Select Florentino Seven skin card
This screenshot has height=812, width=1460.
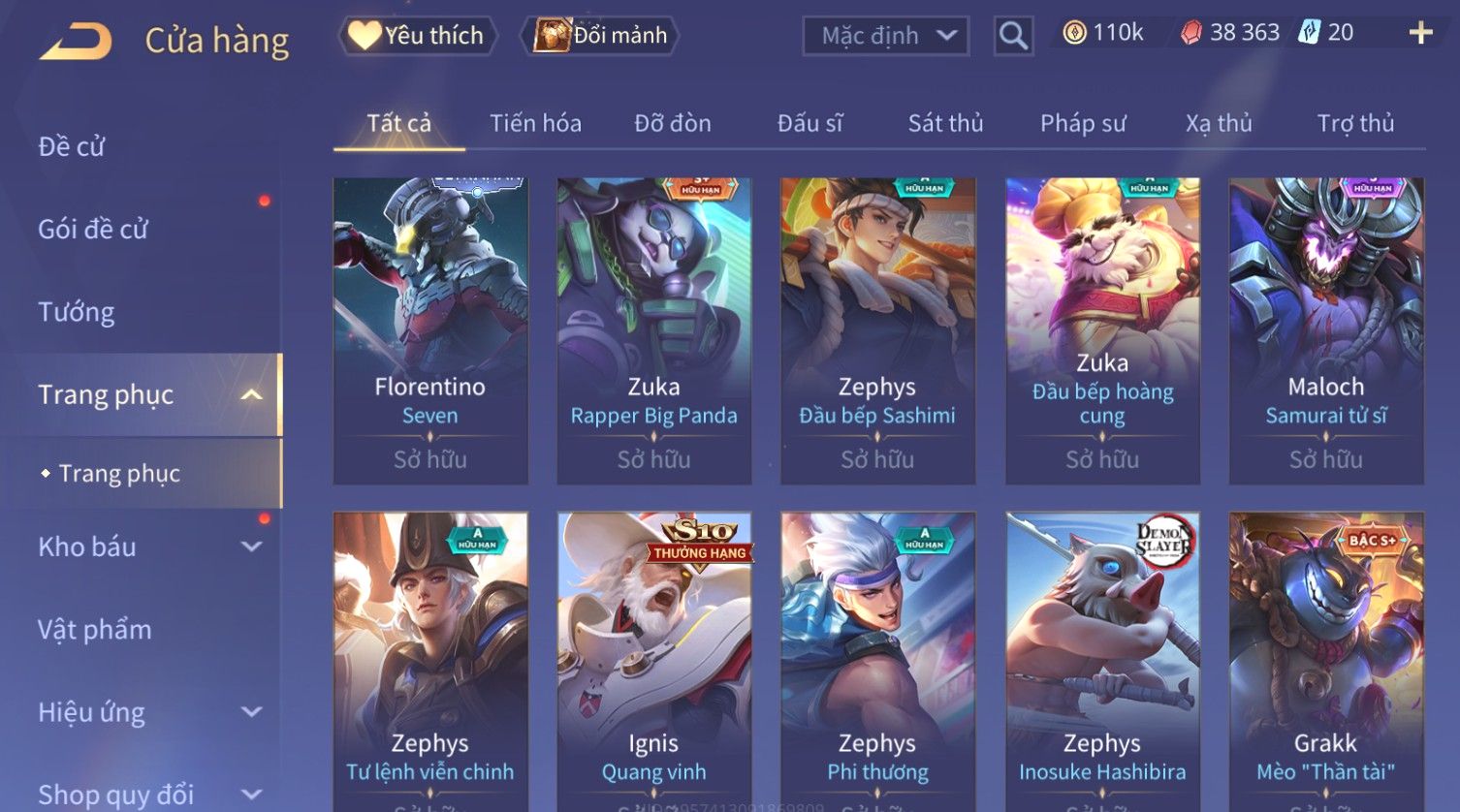(x=430, y=330)
